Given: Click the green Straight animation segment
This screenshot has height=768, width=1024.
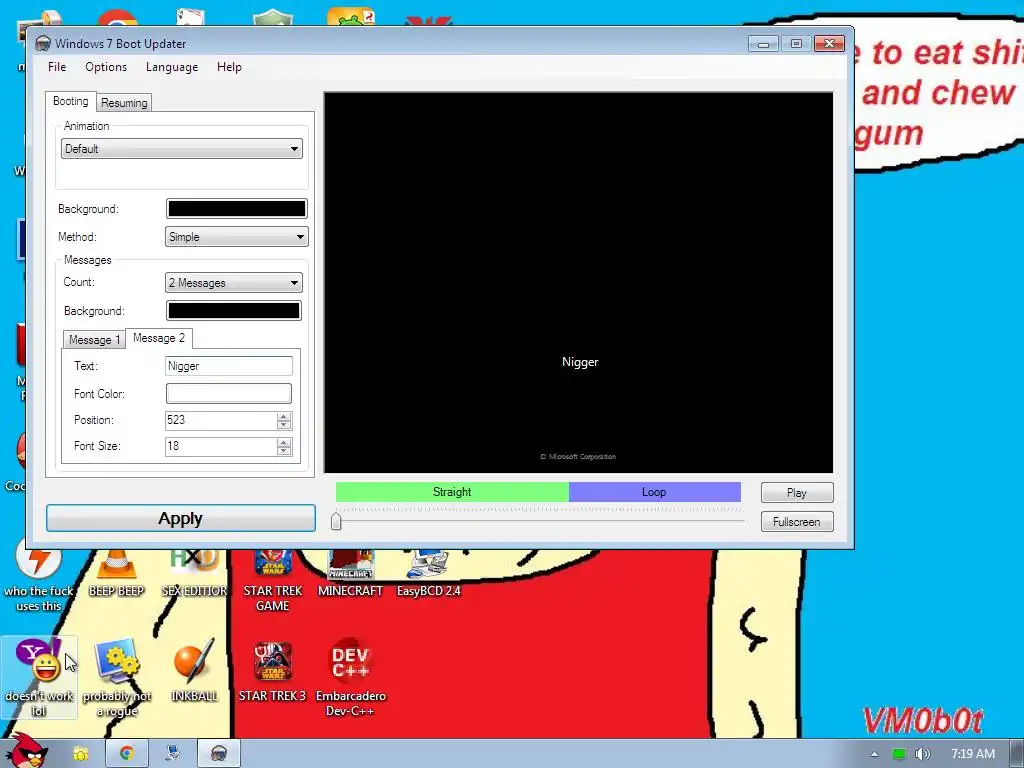Looking at the screenshot, I should pos(452,492).
